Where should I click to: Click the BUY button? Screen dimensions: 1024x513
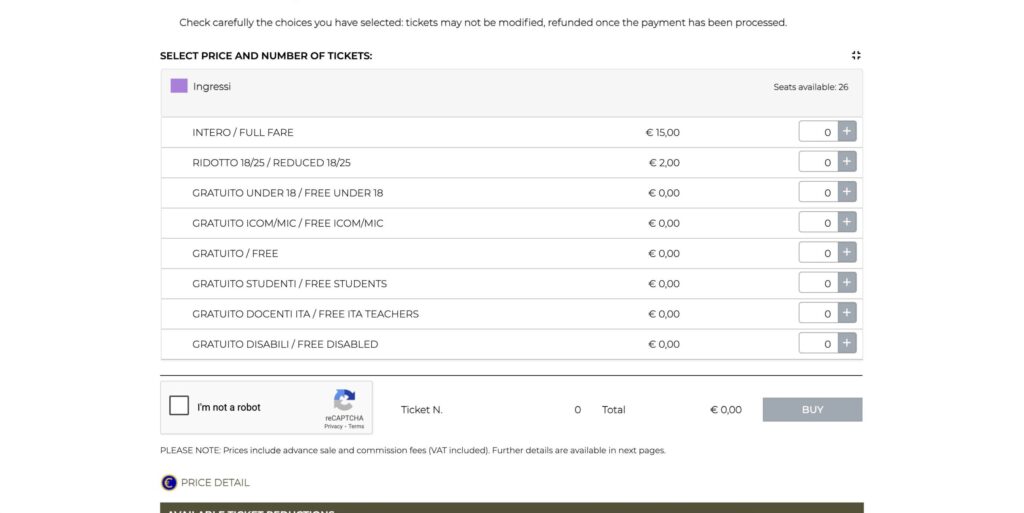pyautogui.click(x=812, y=410)
